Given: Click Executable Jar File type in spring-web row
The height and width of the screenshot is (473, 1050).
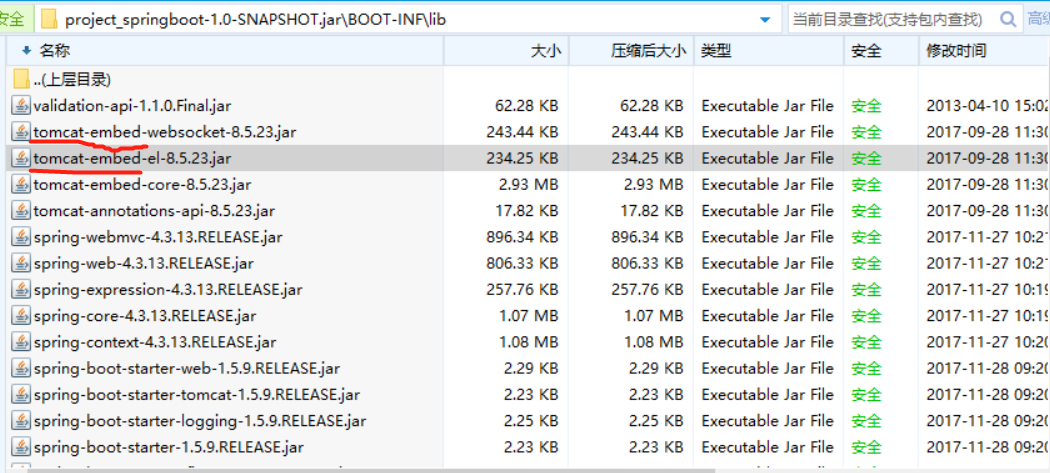Looking at the screenshot, I should tap(767, 263).
